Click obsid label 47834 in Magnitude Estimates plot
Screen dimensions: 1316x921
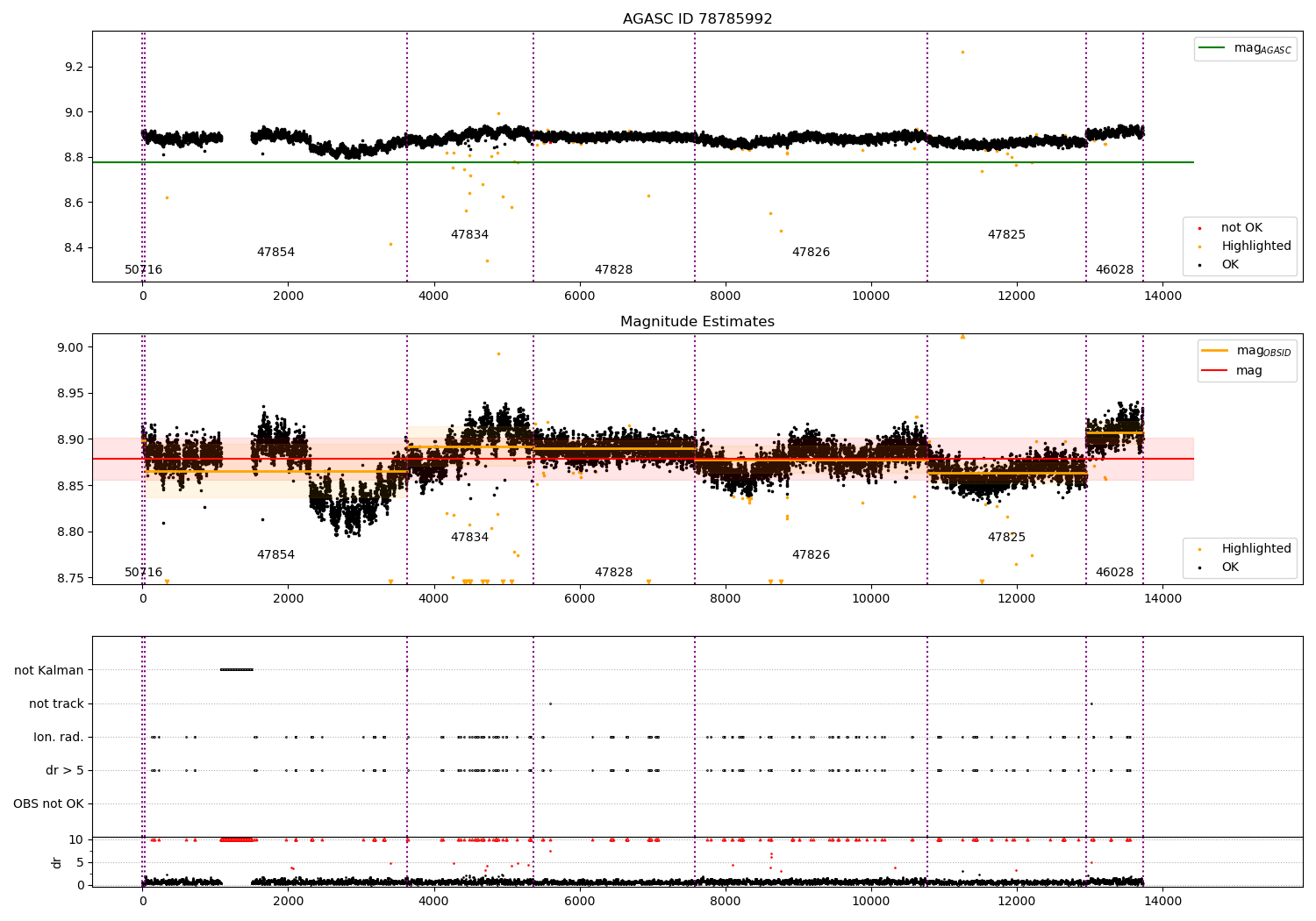pyautogui.click(x=469, y=538)
